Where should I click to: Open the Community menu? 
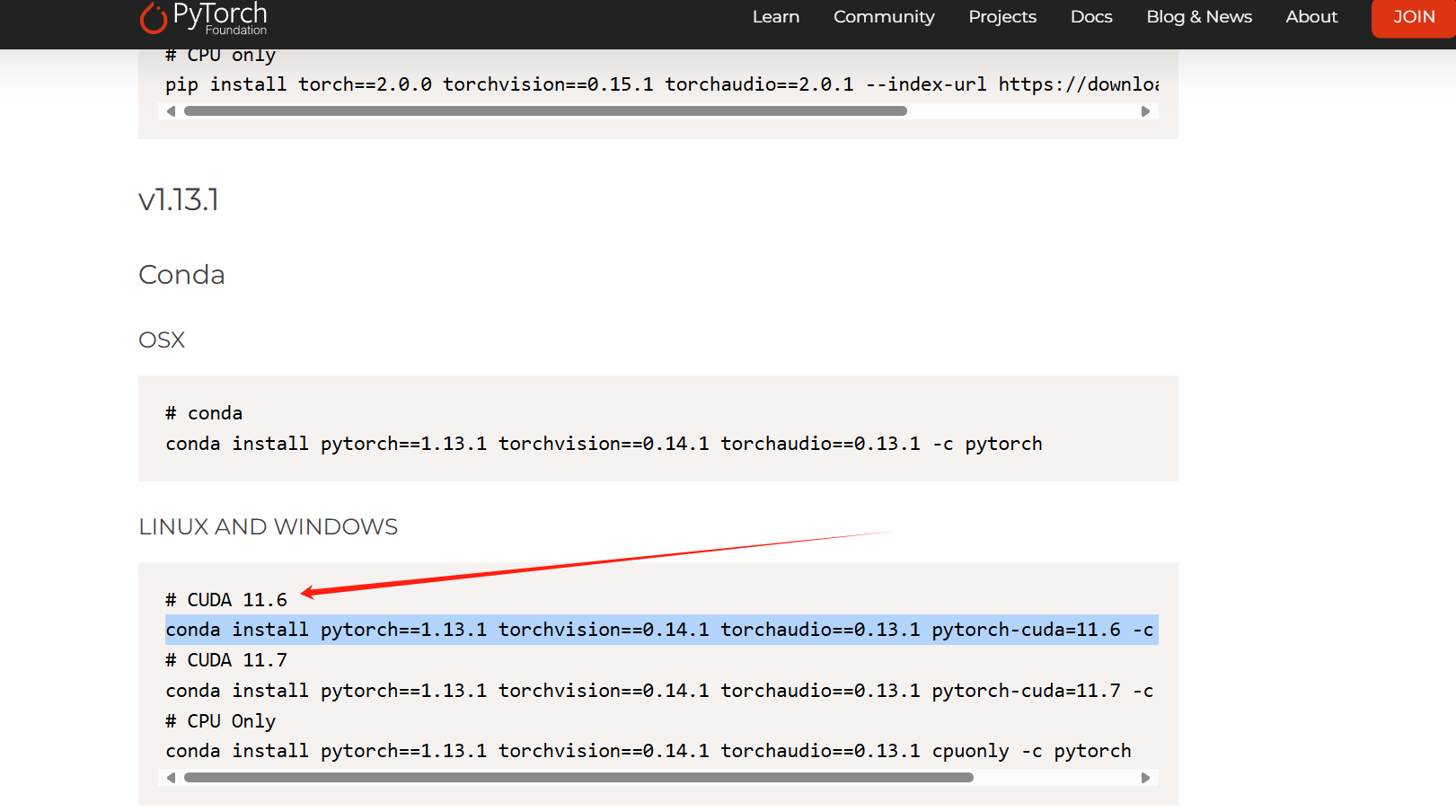pyautogui.click(x=884, y=17)
